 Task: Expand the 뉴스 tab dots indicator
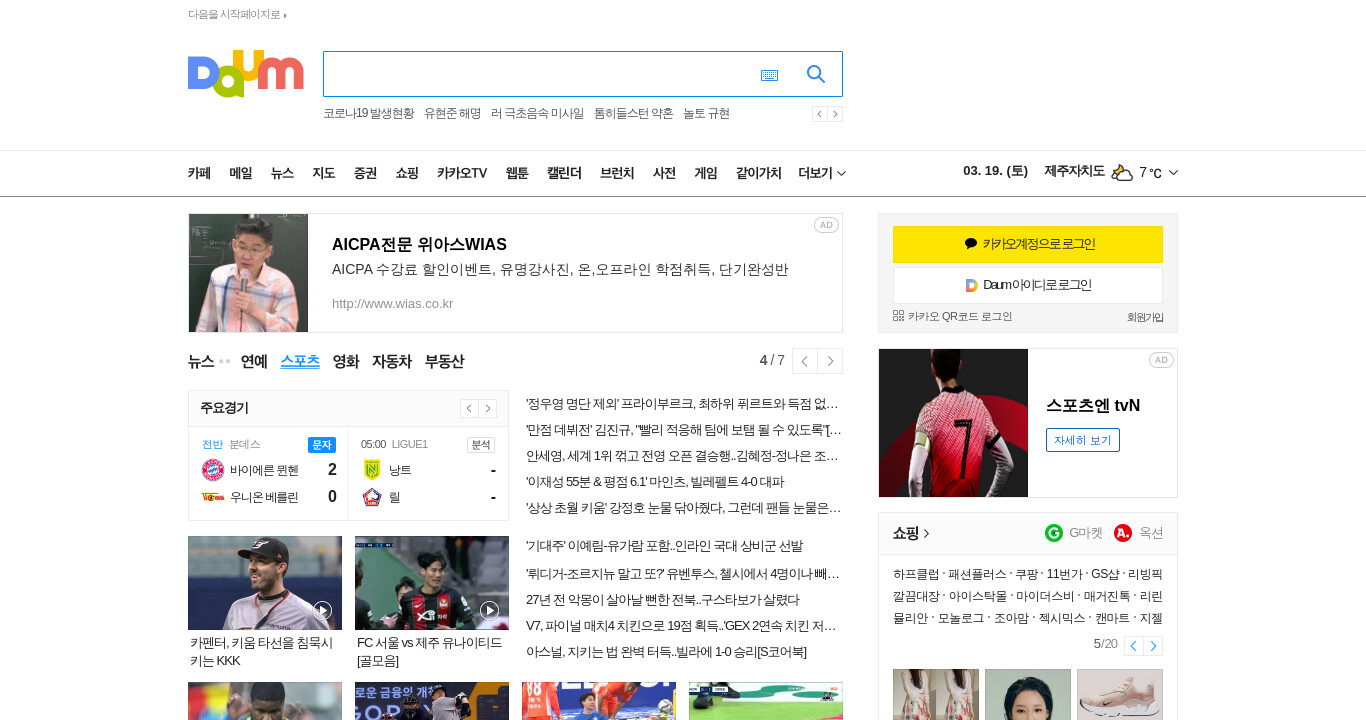click(224, 361)
